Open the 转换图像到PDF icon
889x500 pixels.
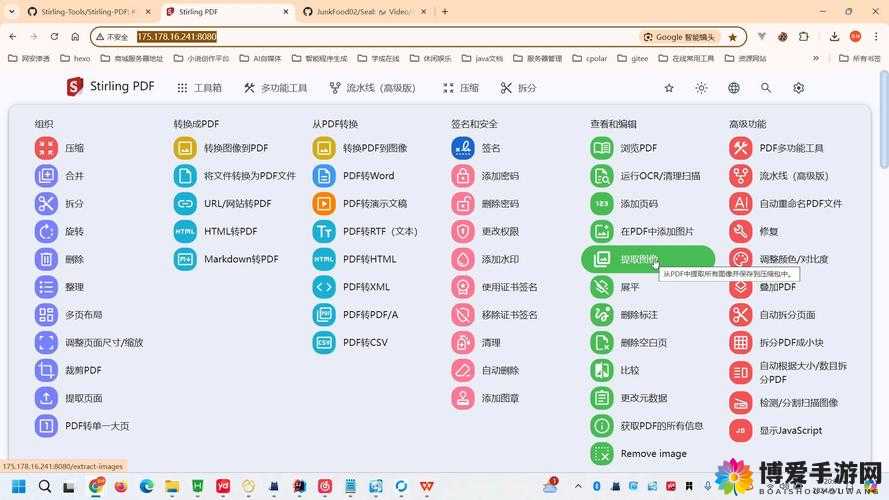coord(185,148)
